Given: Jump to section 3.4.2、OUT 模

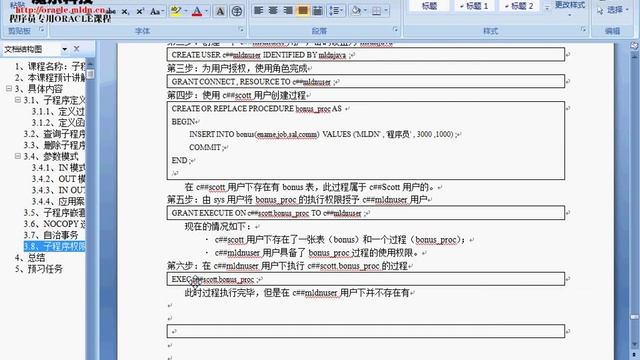Looking at the screenshot, I should [x=58, y=179].
